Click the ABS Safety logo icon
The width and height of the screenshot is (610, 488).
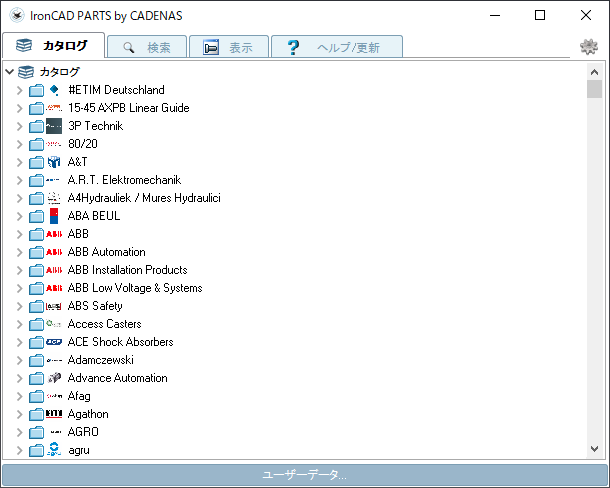pyautogui.click(x=54, y=306)
